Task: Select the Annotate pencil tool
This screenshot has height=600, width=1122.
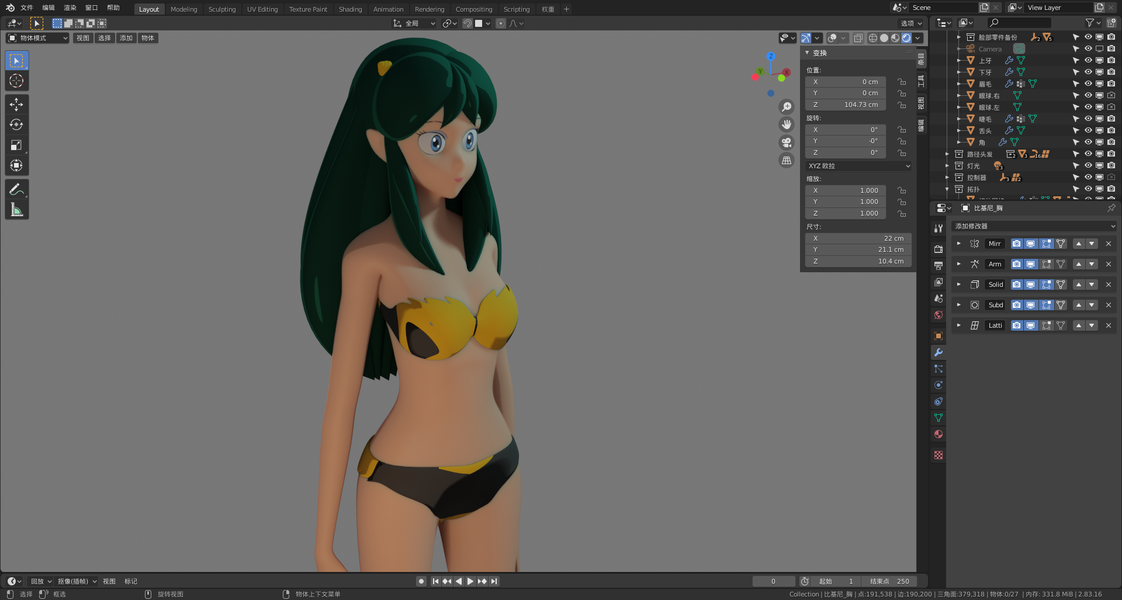Action: click(16, 190)
